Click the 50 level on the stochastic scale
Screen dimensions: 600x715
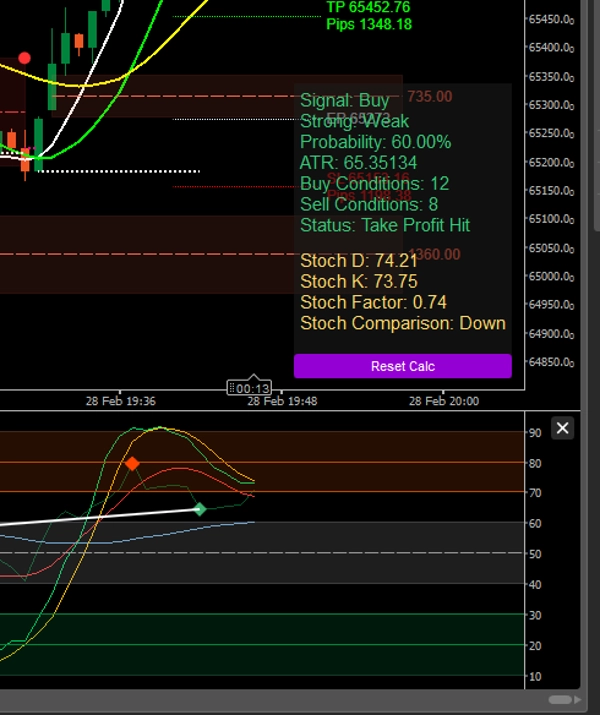point(536,554)
